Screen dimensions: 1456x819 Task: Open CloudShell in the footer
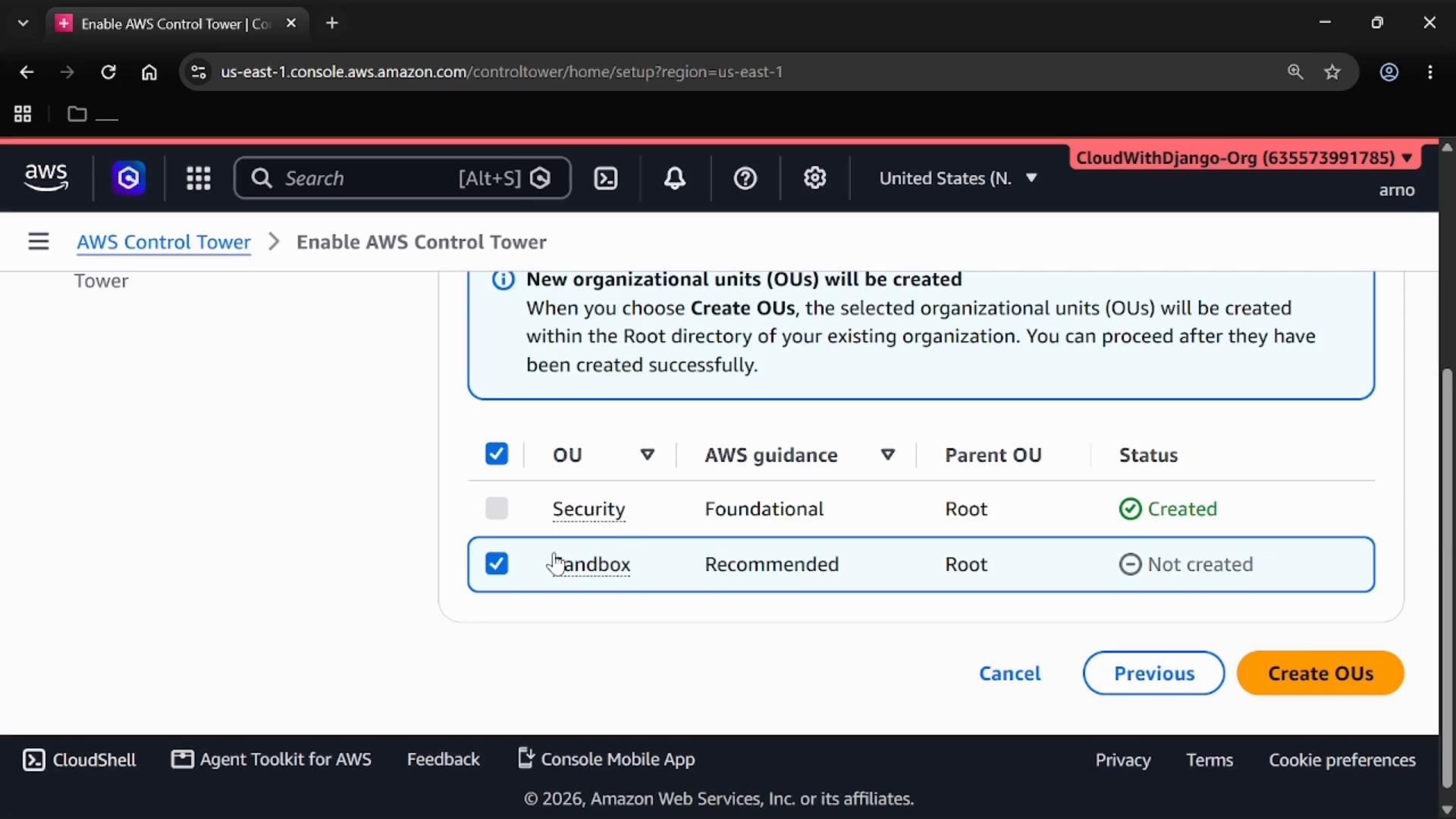tap(80, 760)
